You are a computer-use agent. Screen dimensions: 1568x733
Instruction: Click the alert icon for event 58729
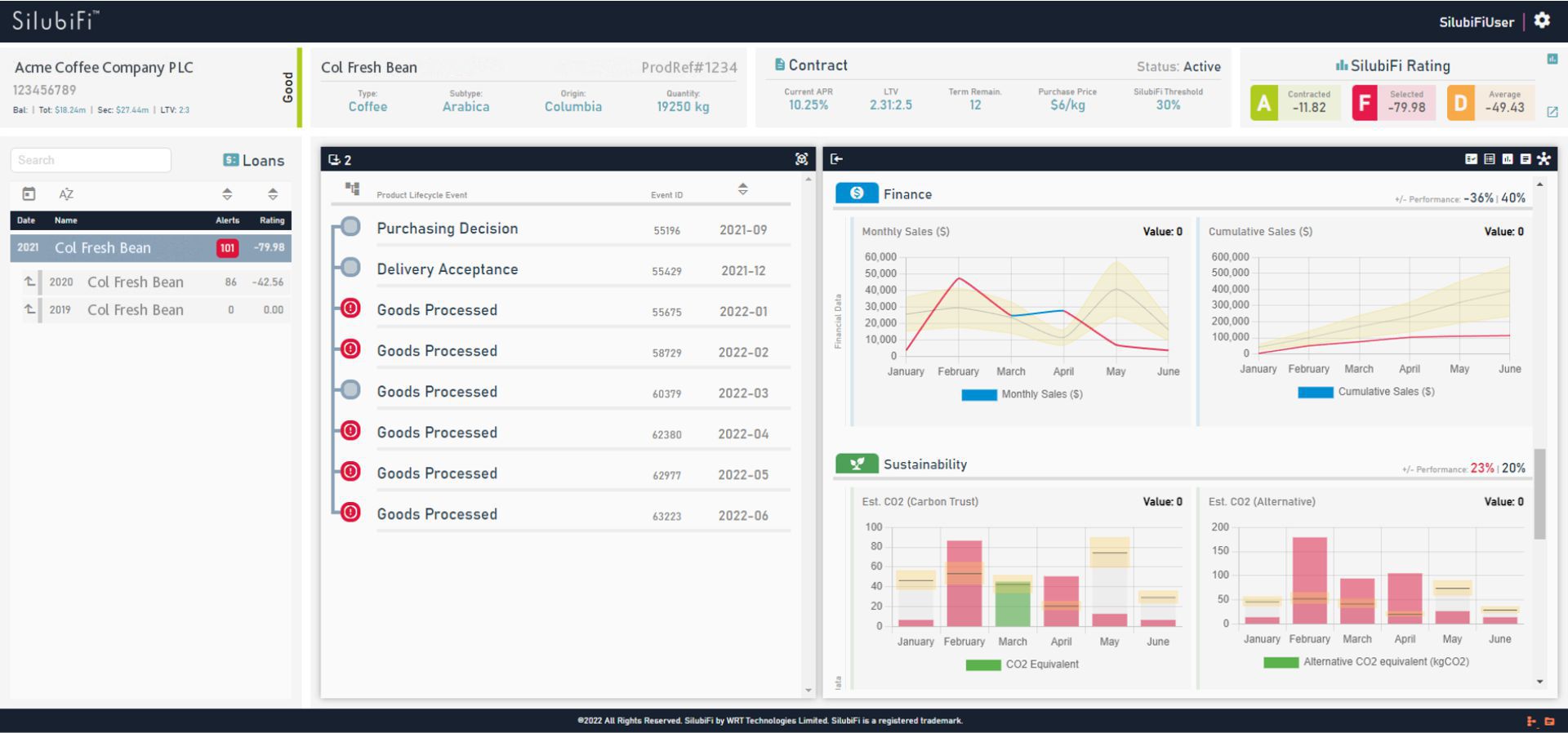(x=350, y=349)
